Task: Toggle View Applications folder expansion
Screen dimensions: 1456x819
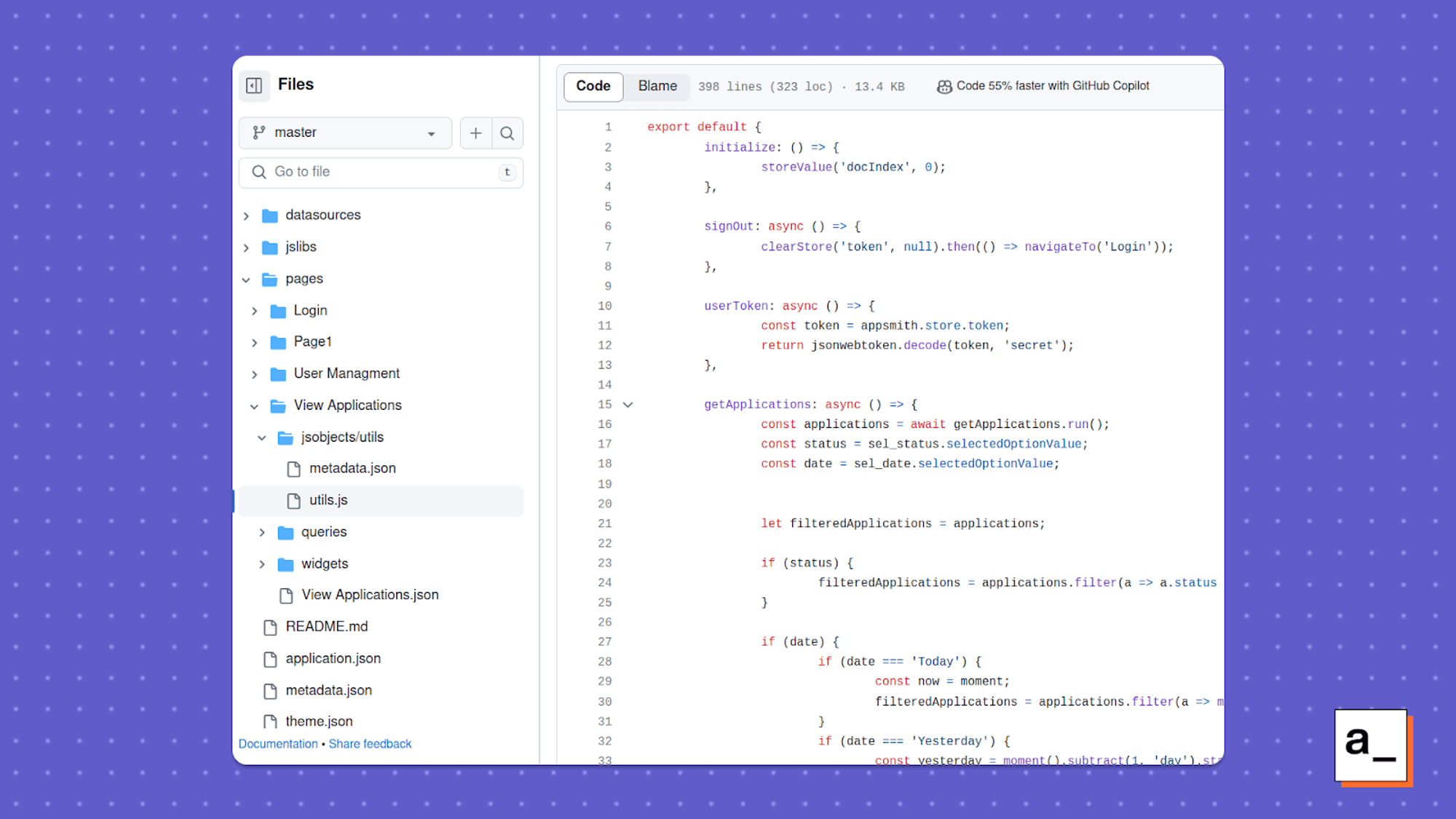Action: coord(259,405)
